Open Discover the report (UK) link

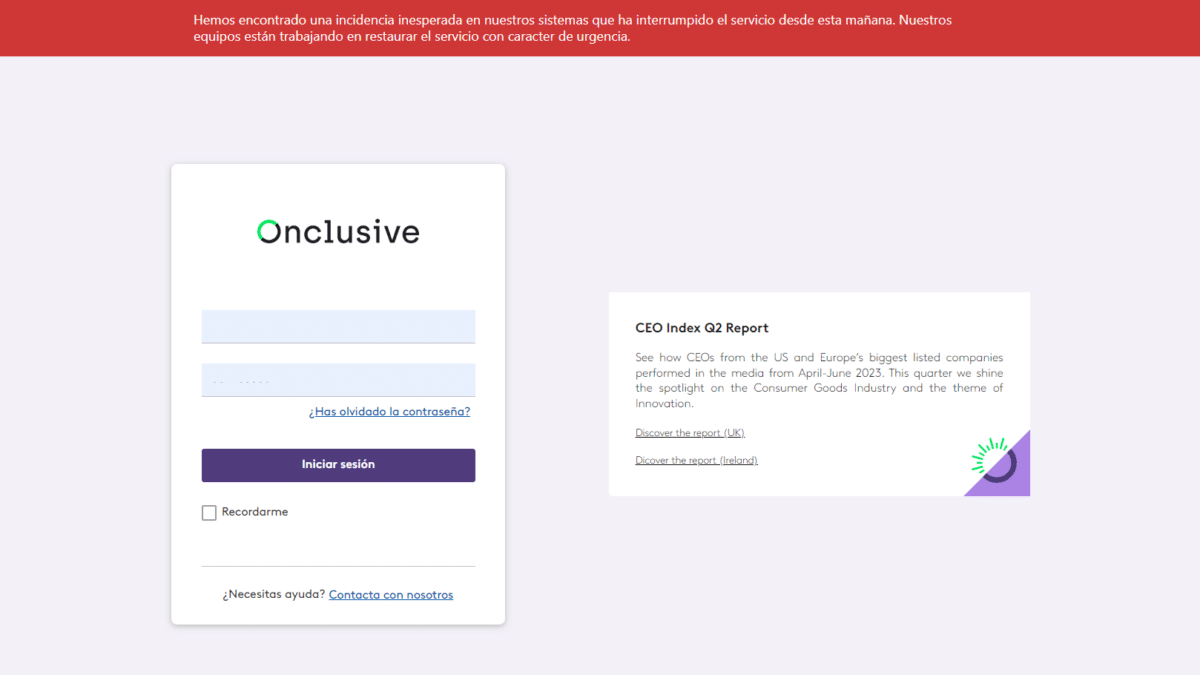point(690,433)
